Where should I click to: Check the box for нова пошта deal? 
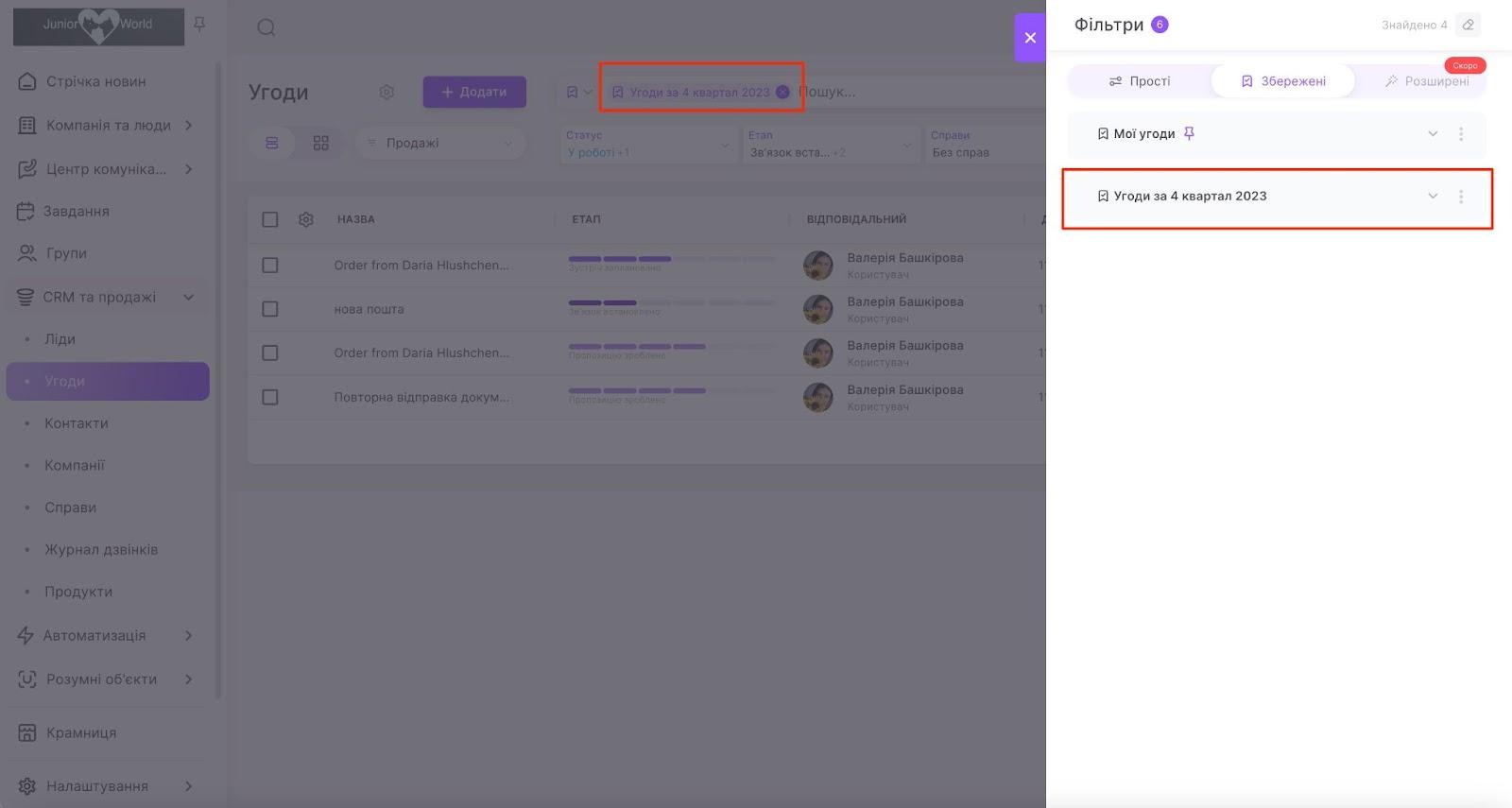pos(270,309)
